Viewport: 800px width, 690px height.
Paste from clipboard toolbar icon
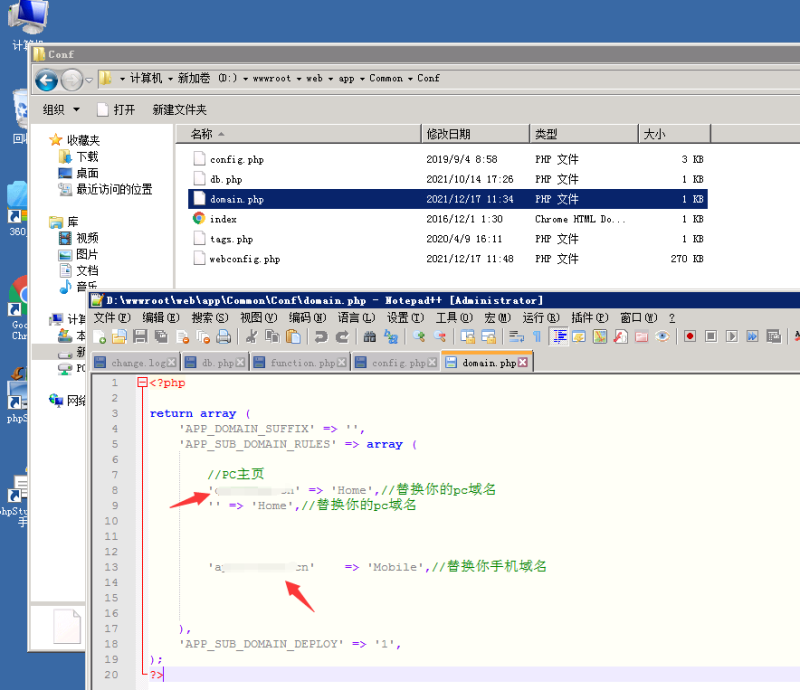coord(293,337)
